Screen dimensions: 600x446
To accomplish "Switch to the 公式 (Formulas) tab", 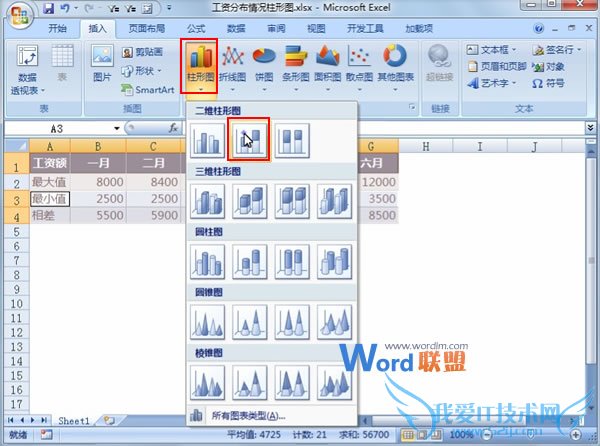I will pyautogui.click(x=196, y=28).
